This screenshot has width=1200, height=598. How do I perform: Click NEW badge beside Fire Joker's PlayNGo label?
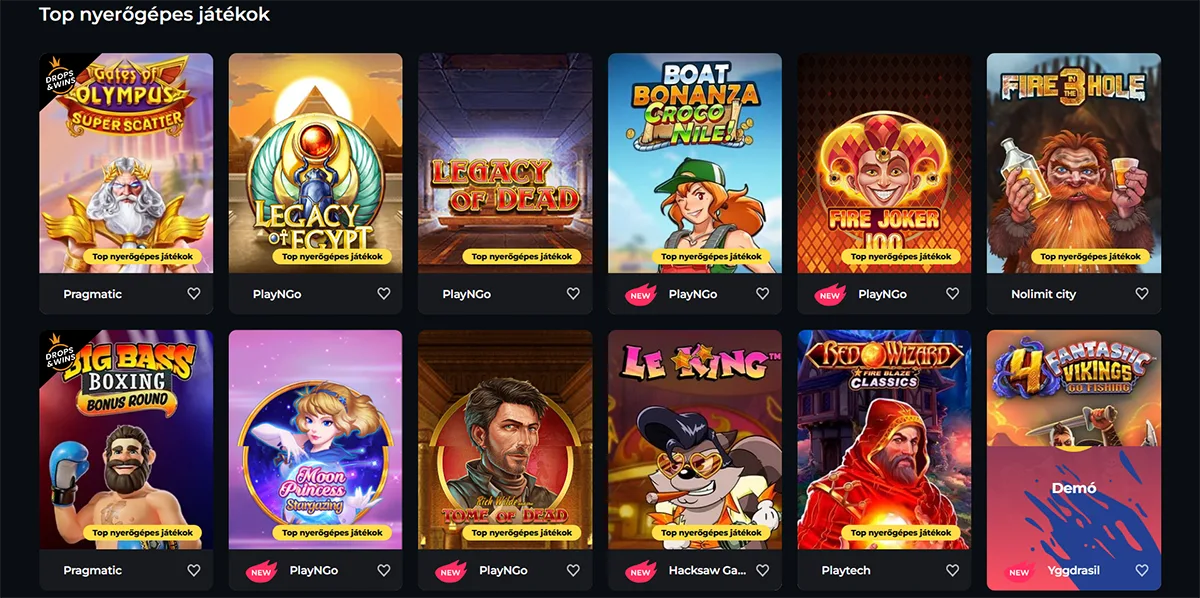pyautogui.click(x=830, y=295)
